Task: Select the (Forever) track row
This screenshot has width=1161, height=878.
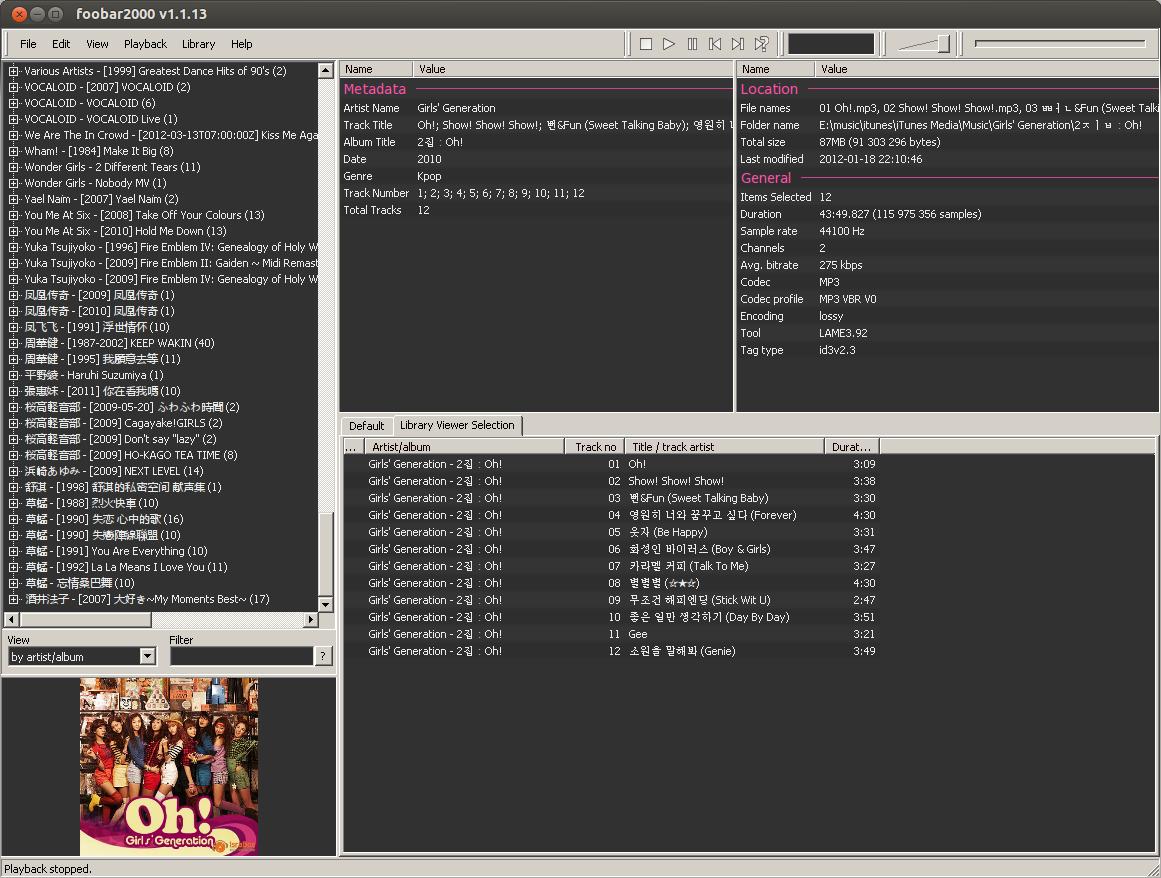Action: [x=612, y=515]
